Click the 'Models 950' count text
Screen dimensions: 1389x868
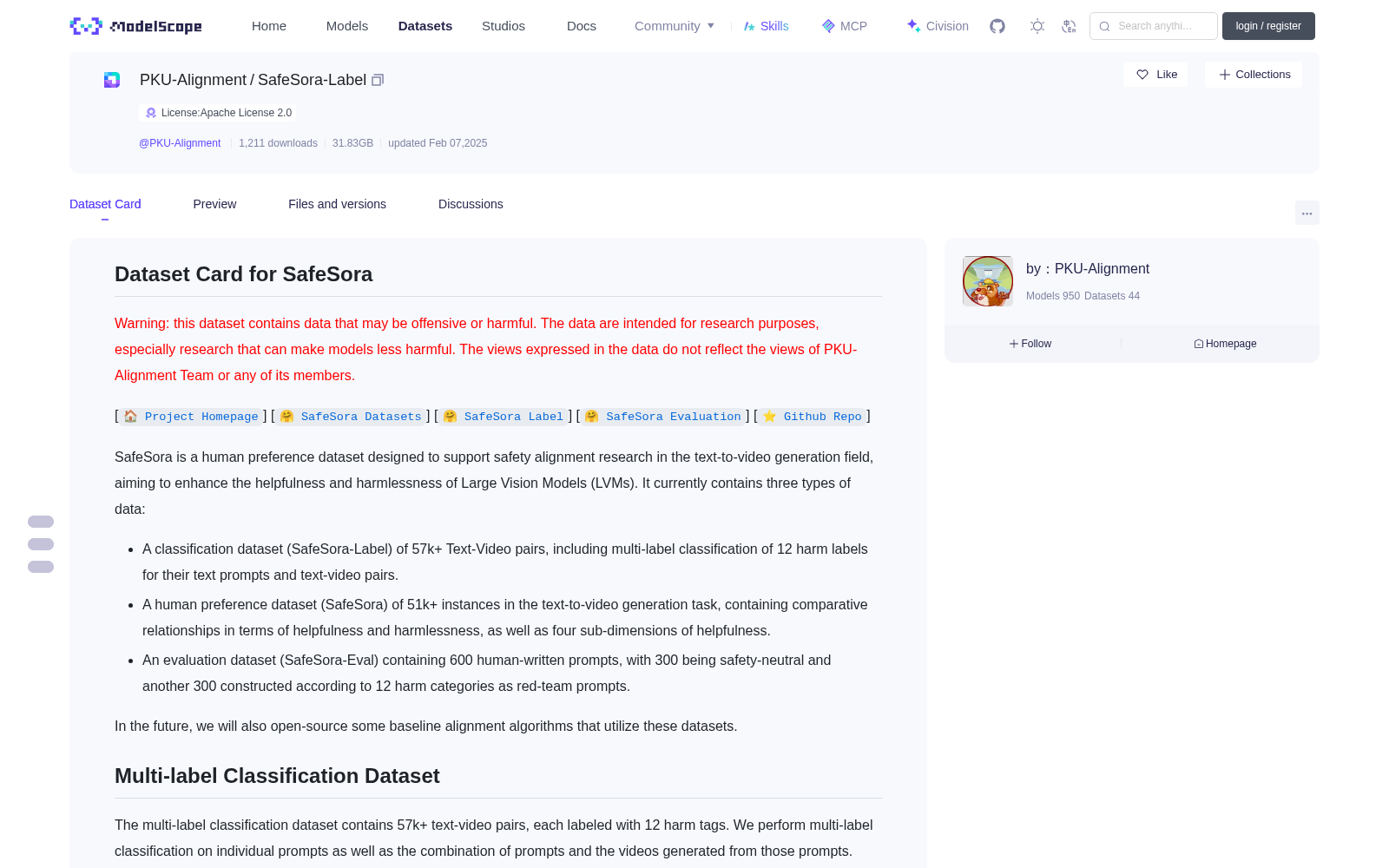point(1053,296)
